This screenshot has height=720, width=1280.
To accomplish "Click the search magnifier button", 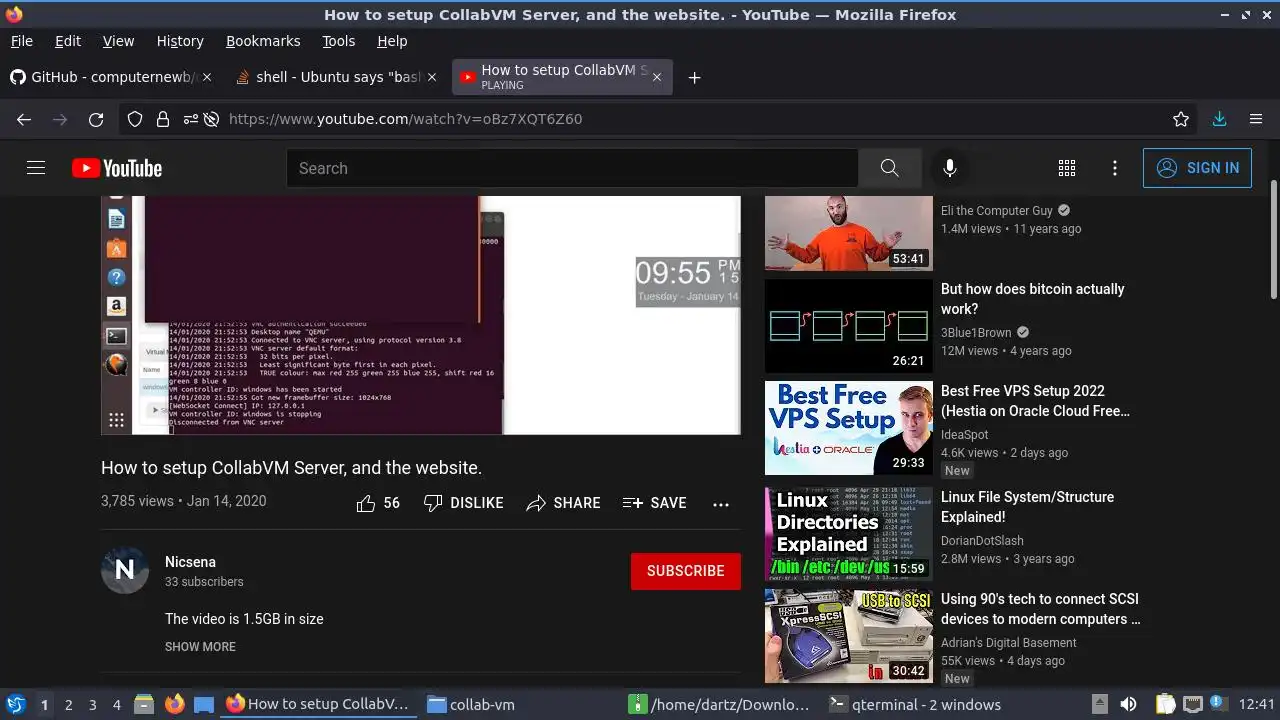I will pyautogui.click(x=889, y=168).
